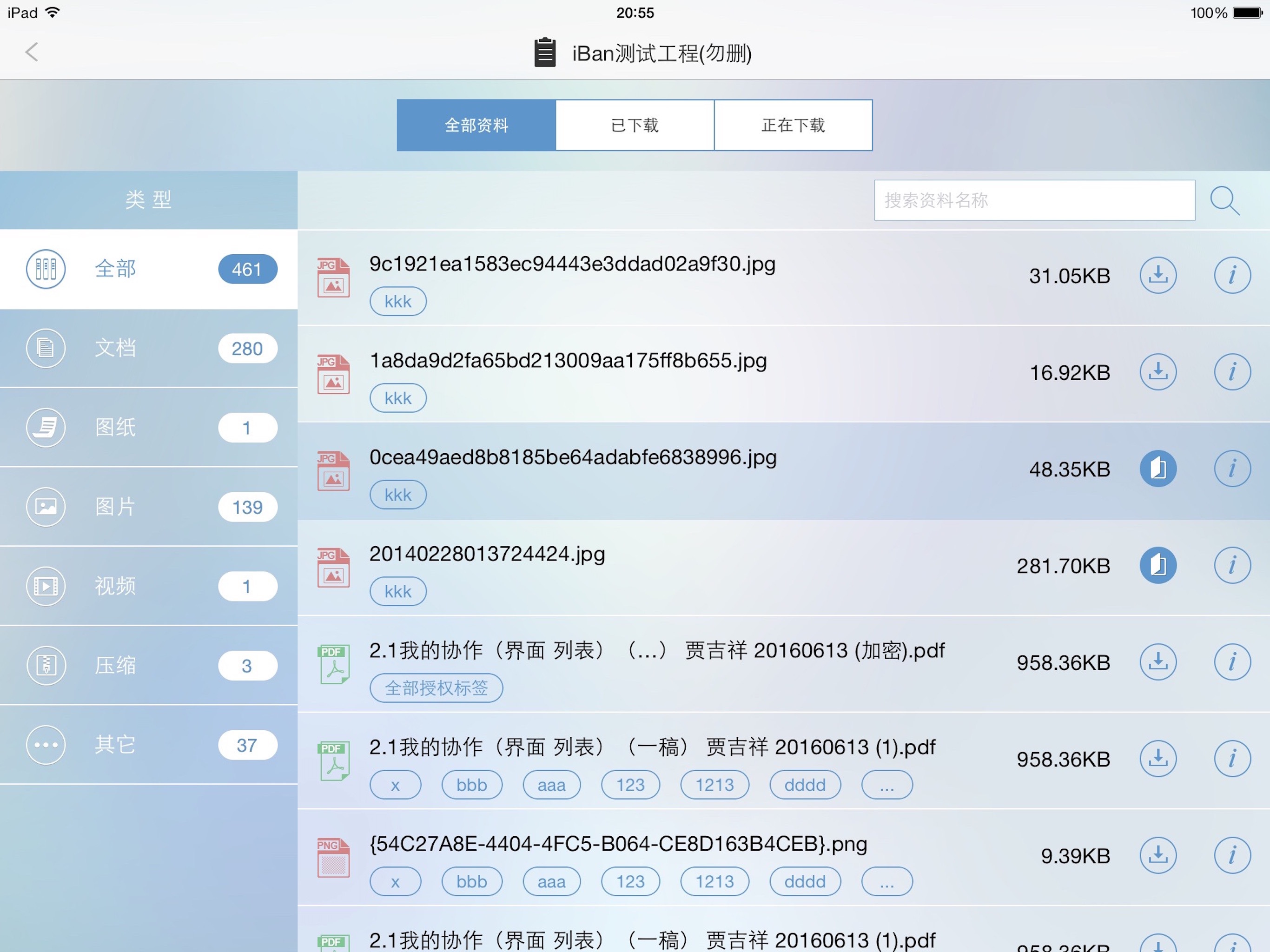Tap the 全部 category icon
The height and width of the screenshot is (952, 1270).
point(46,269)
